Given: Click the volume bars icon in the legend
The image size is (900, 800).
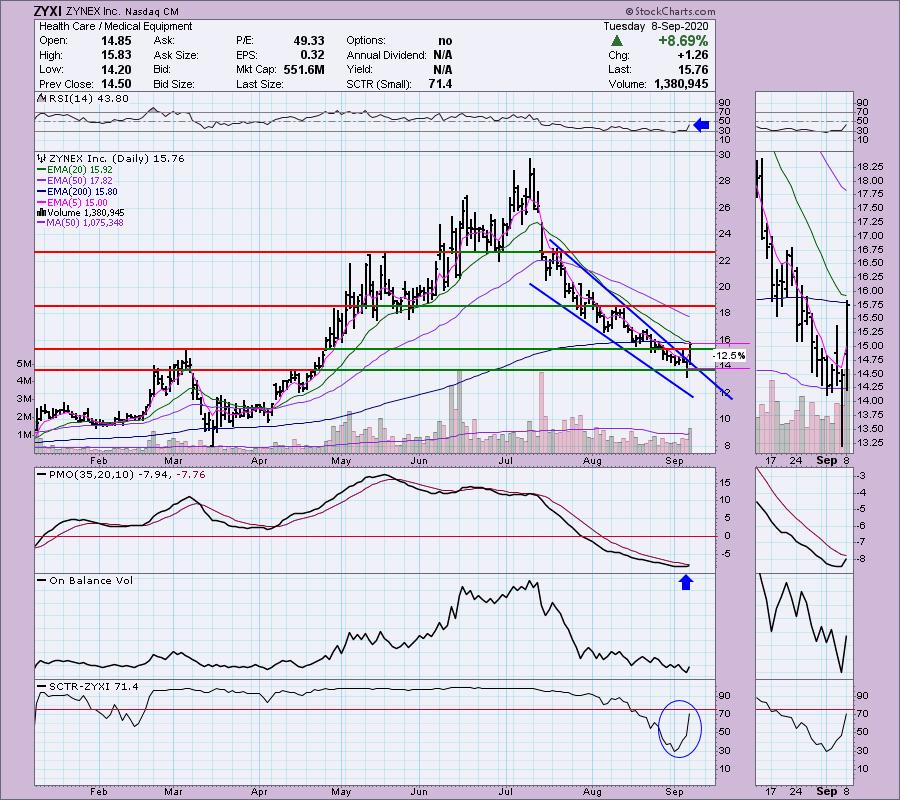Looking at the screenshot, I should (x=41, y=213).
